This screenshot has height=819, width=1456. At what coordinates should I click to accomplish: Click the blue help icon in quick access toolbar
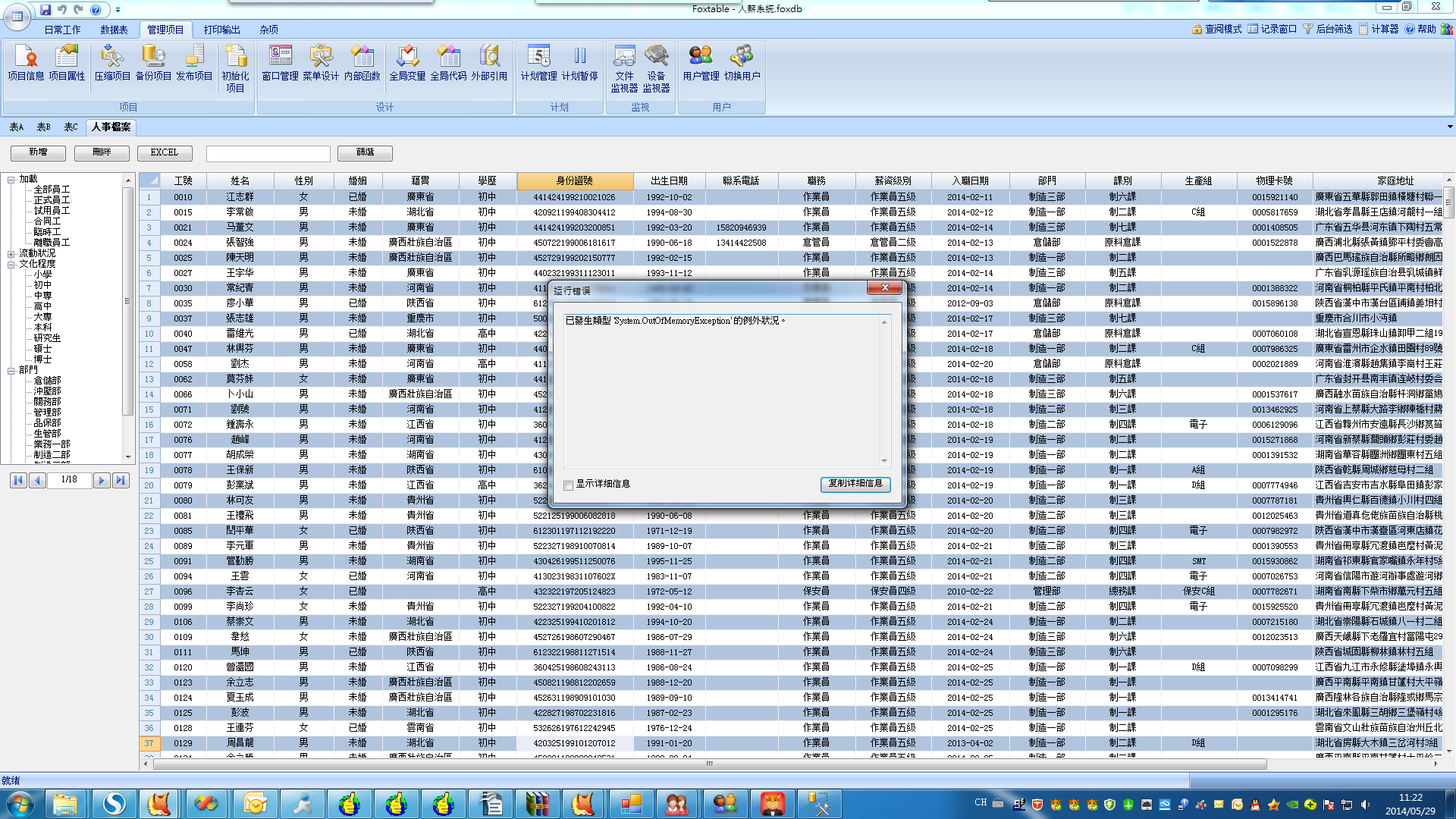click(96, 10)
